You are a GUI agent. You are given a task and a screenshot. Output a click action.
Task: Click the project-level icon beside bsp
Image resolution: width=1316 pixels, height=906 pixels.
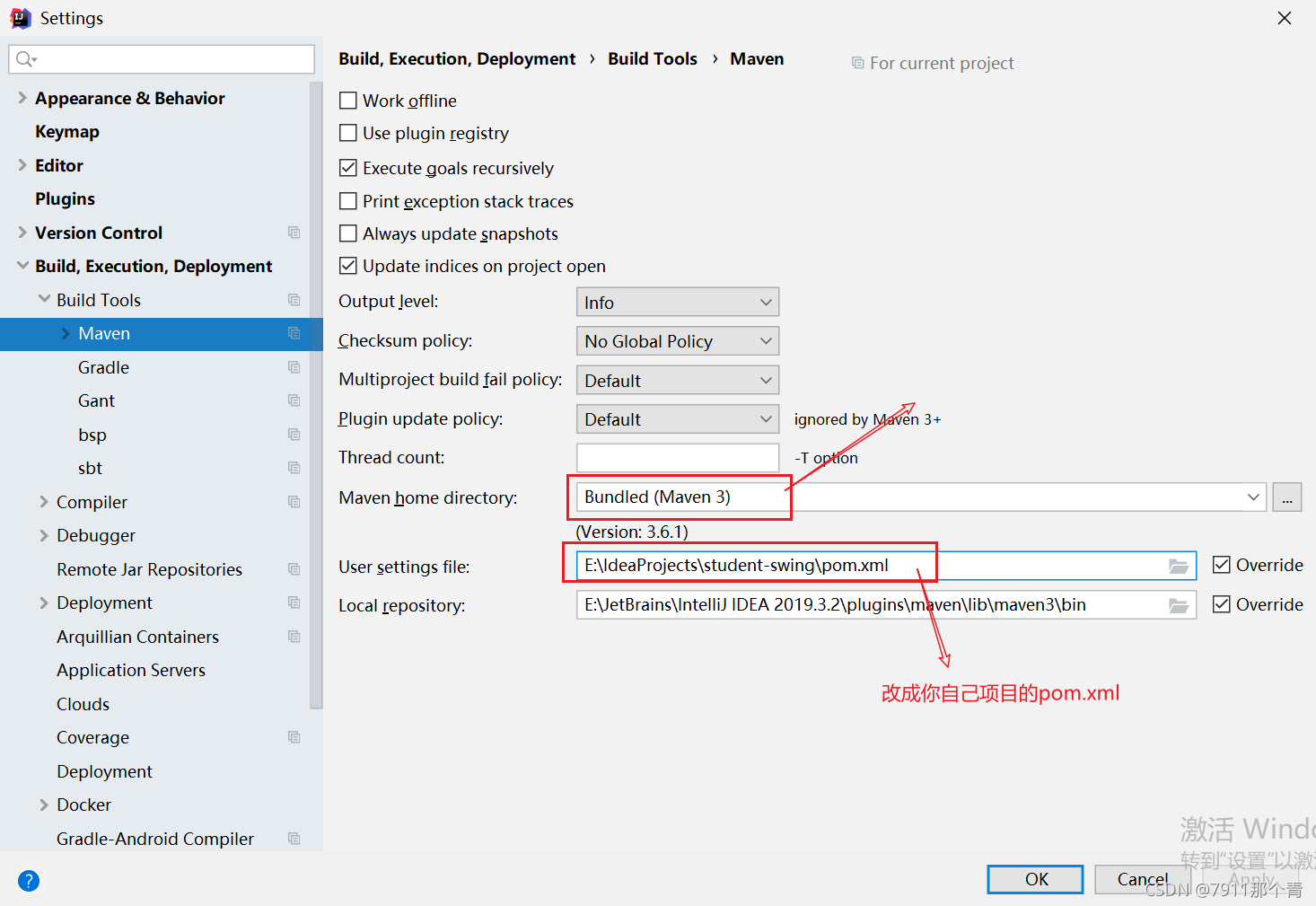coord(294,435)
